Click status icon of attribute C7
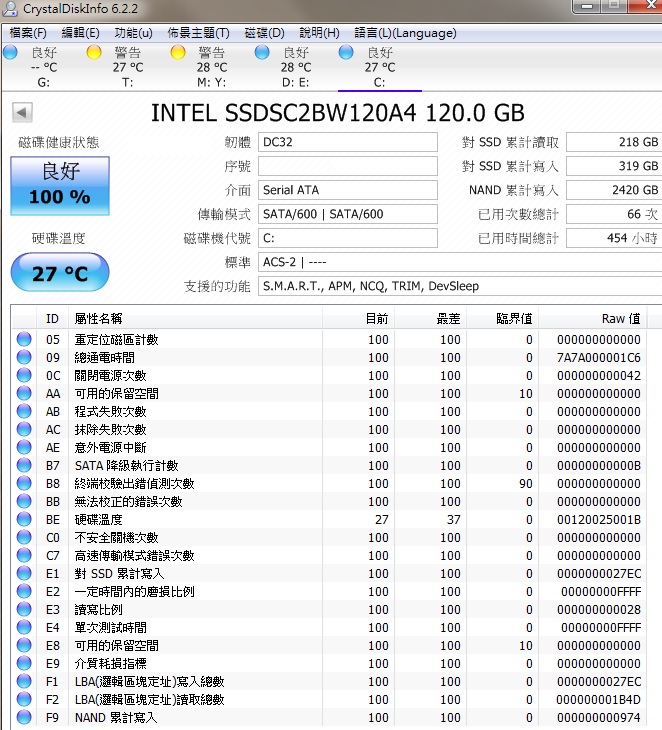662x730 pixels. coord(24,555)
